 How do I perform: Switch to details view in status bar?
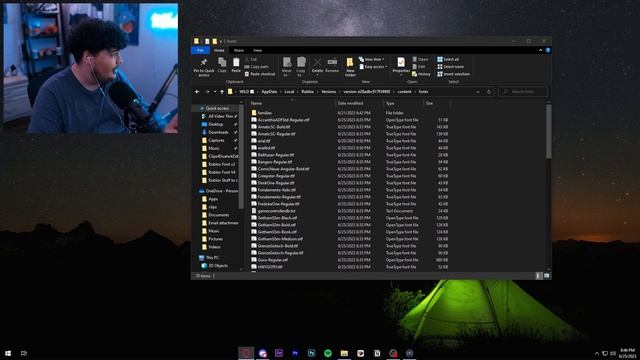(538, 276)
